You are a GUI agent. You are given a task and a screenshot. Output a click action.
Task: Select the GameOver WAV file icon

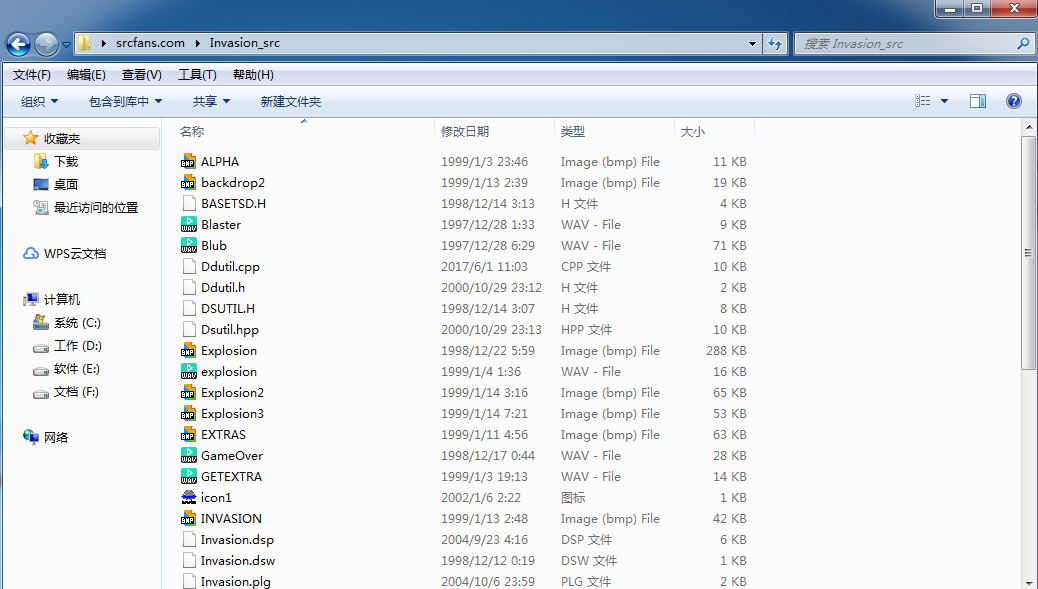[x=189, y=456]
